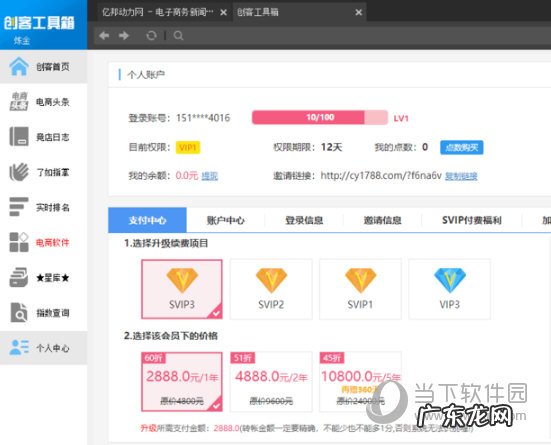
Task: Choose the SVIP2 membership card
Action: click(x=271, y=289)
